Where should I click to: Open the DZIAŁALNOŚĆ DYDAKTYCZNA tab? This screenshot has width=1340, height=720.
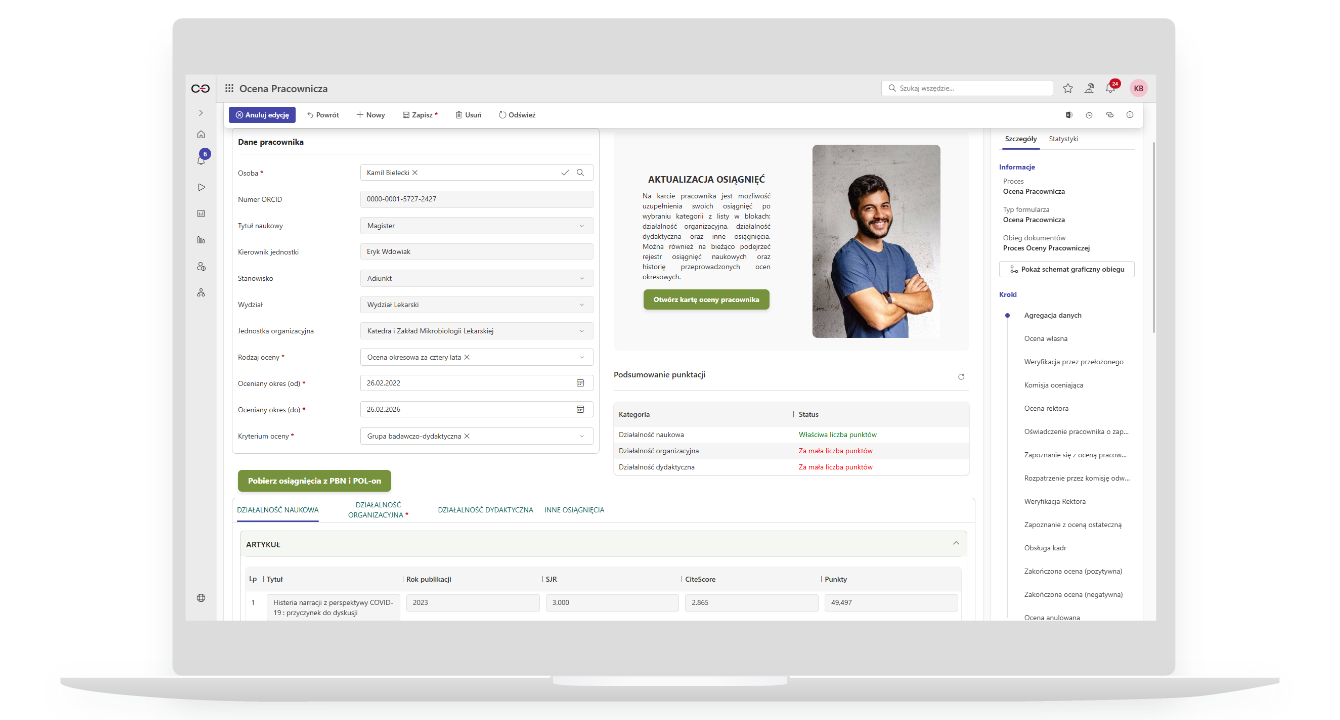click(x=485, y=510)
